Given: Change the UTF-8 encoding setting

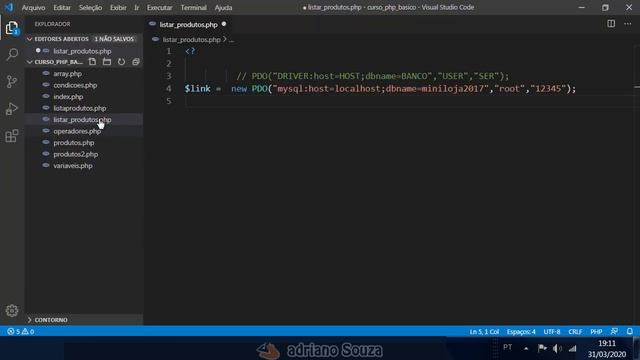Looking at the screenshot, I should pos(552,331).
